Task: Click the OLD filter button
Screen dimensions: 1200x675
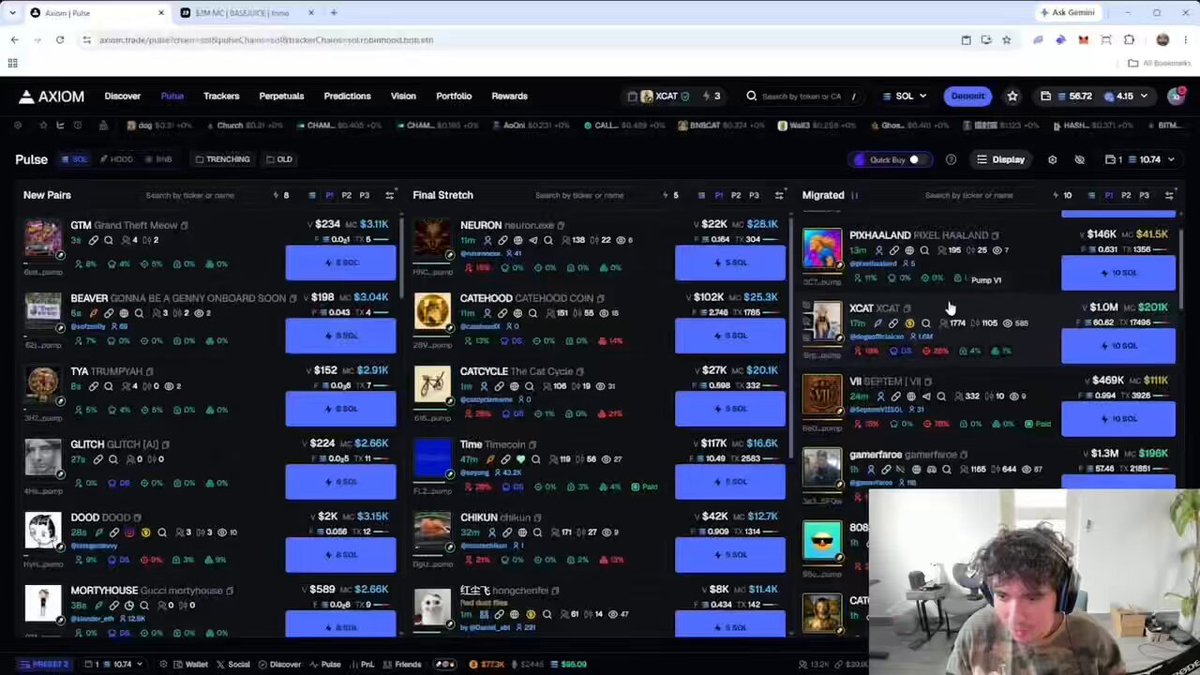Action: (279, 160)
